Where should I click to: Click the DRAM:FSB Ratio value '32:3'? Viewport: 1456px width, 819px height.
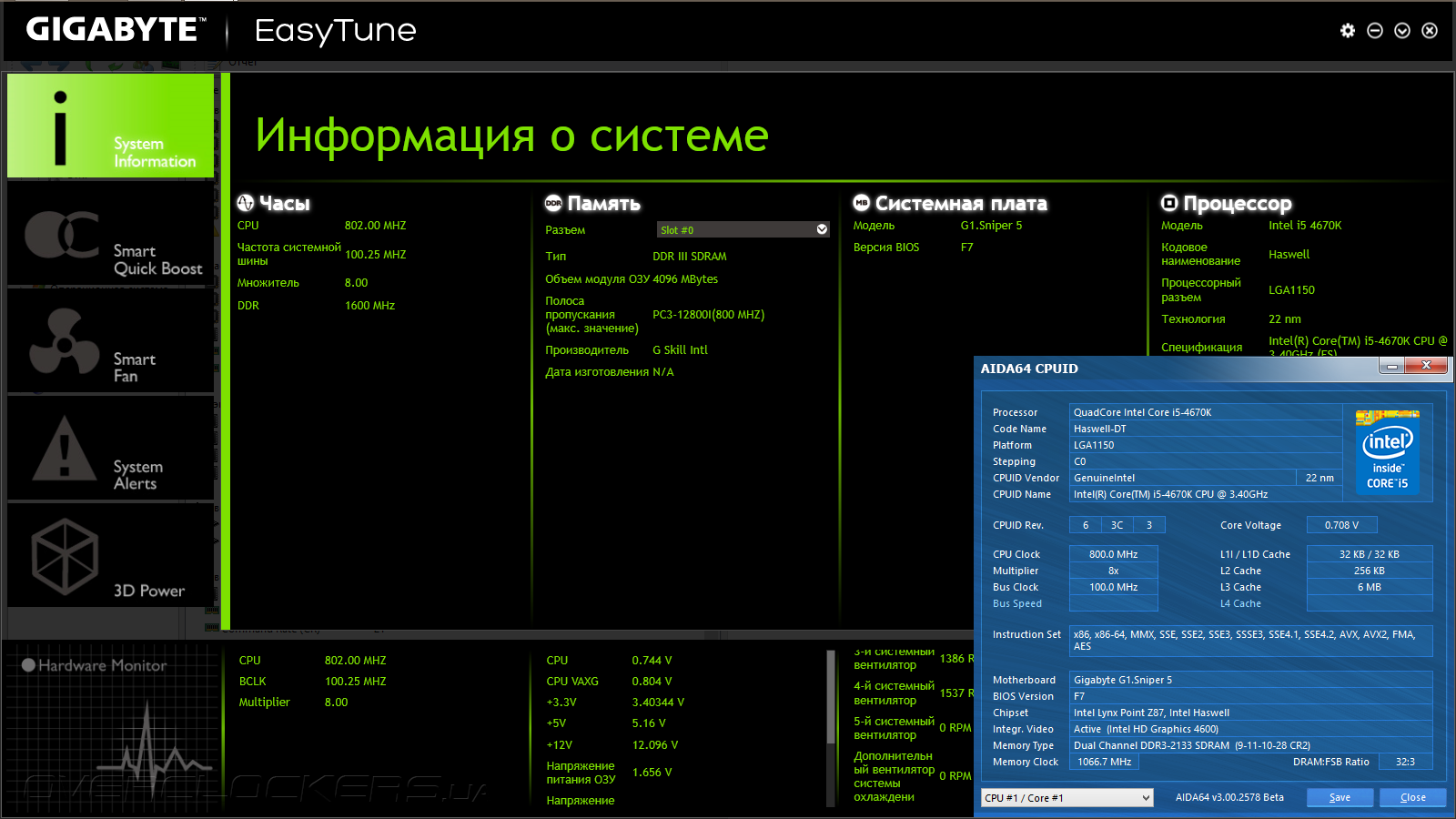[1406, 762]
